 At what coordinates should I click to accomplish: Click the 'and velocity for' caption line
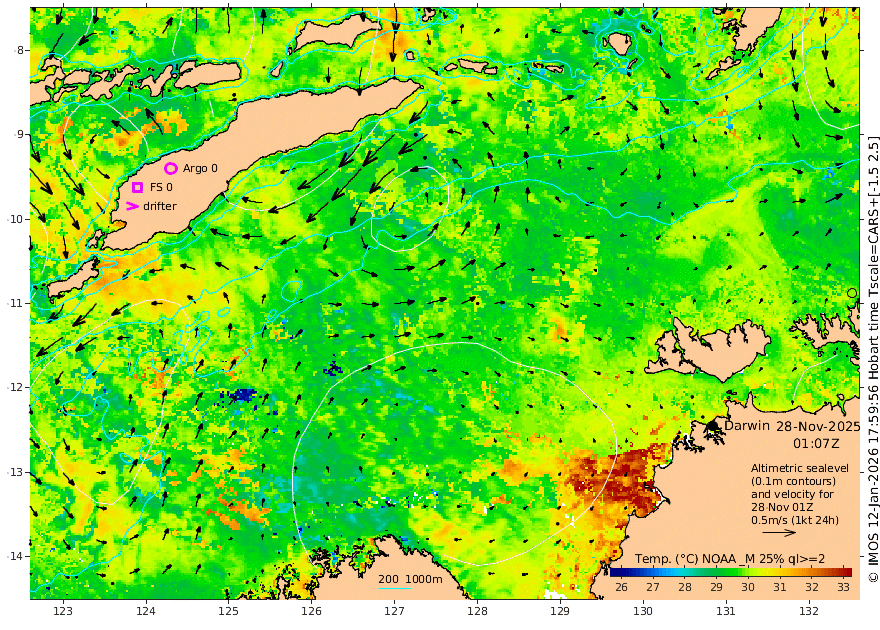point(792,494)
